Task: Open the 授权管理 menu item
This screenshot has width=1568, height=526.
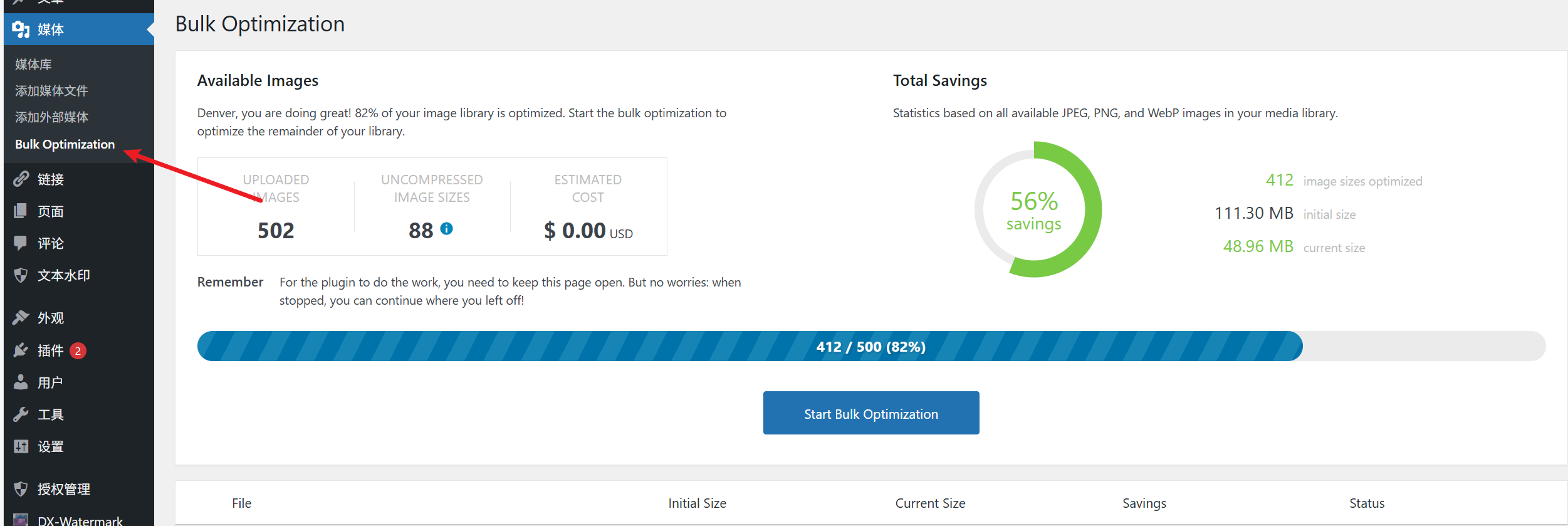Action: [x=63, y=489]
